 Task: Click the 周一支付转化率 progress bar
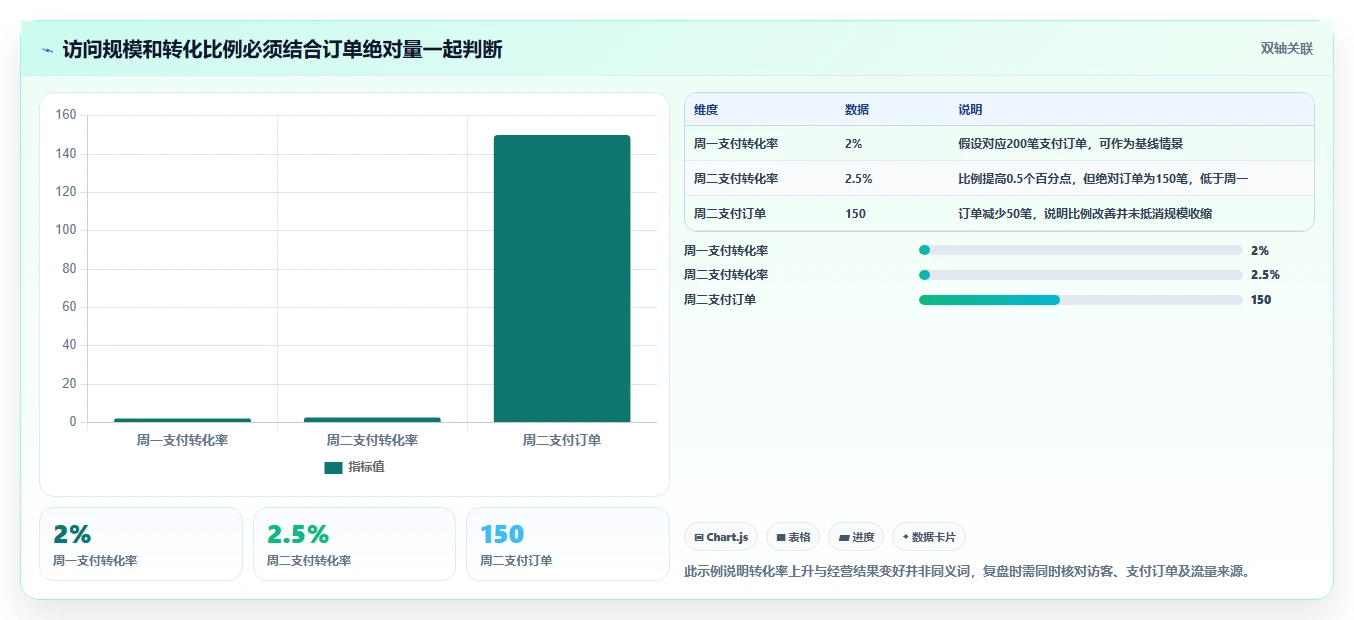point(1081,251)
